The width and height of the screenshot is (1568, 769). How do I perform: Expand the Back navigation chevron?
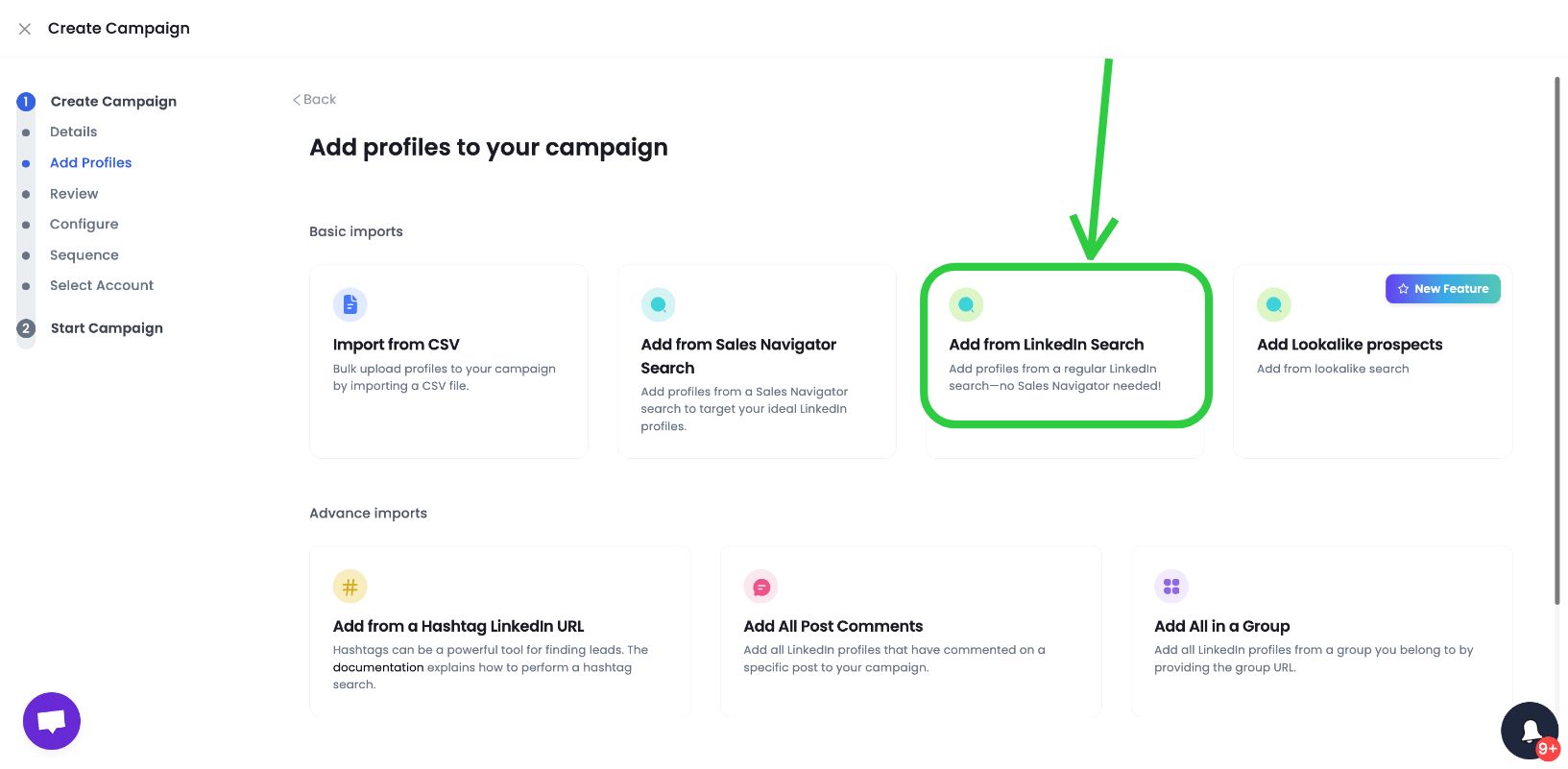(x=296, y=99)
